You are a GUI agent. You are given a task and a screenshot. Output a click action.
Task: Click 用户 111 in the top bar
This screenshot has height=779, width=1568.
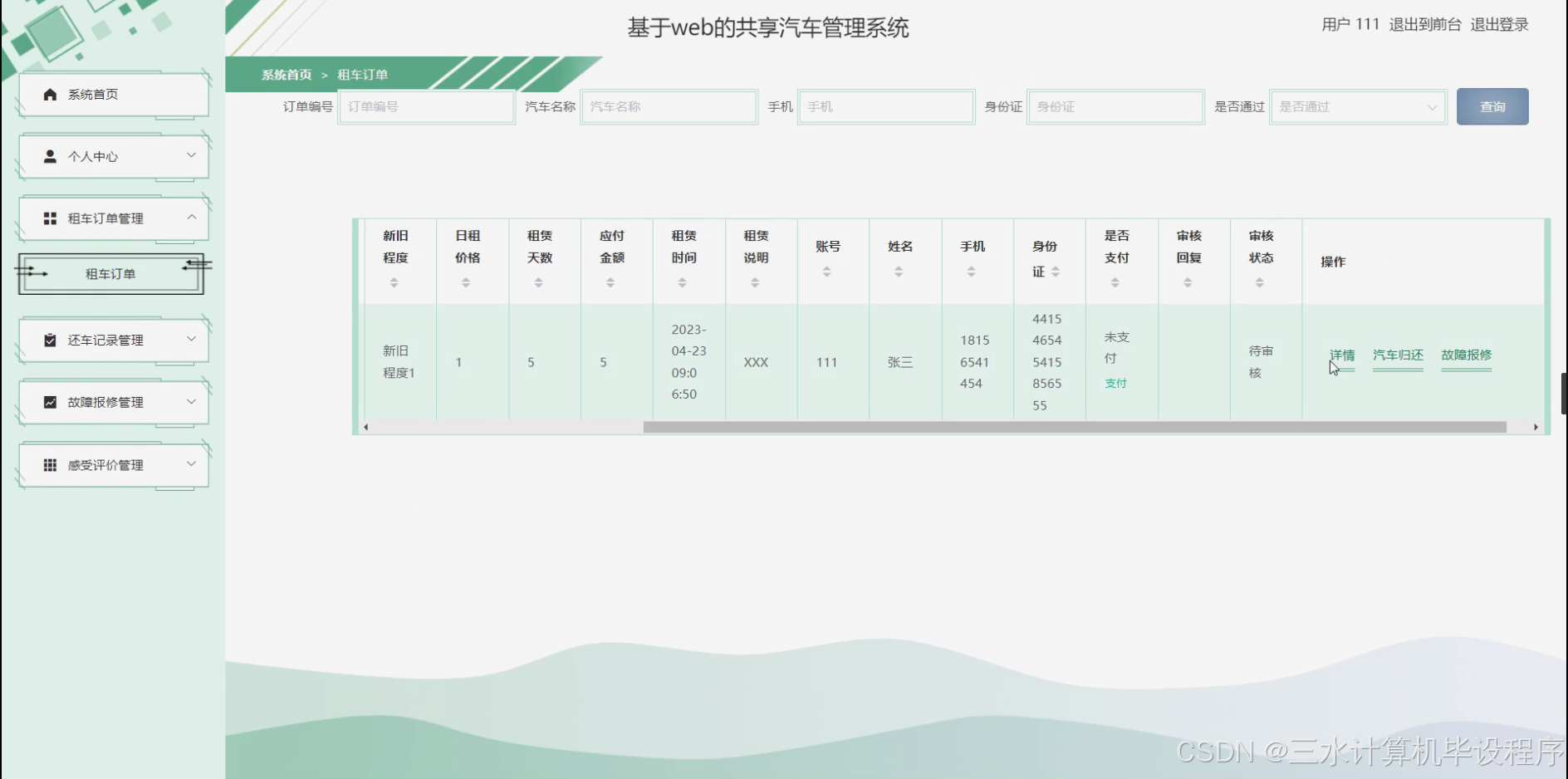click(x=1350, y=24)
